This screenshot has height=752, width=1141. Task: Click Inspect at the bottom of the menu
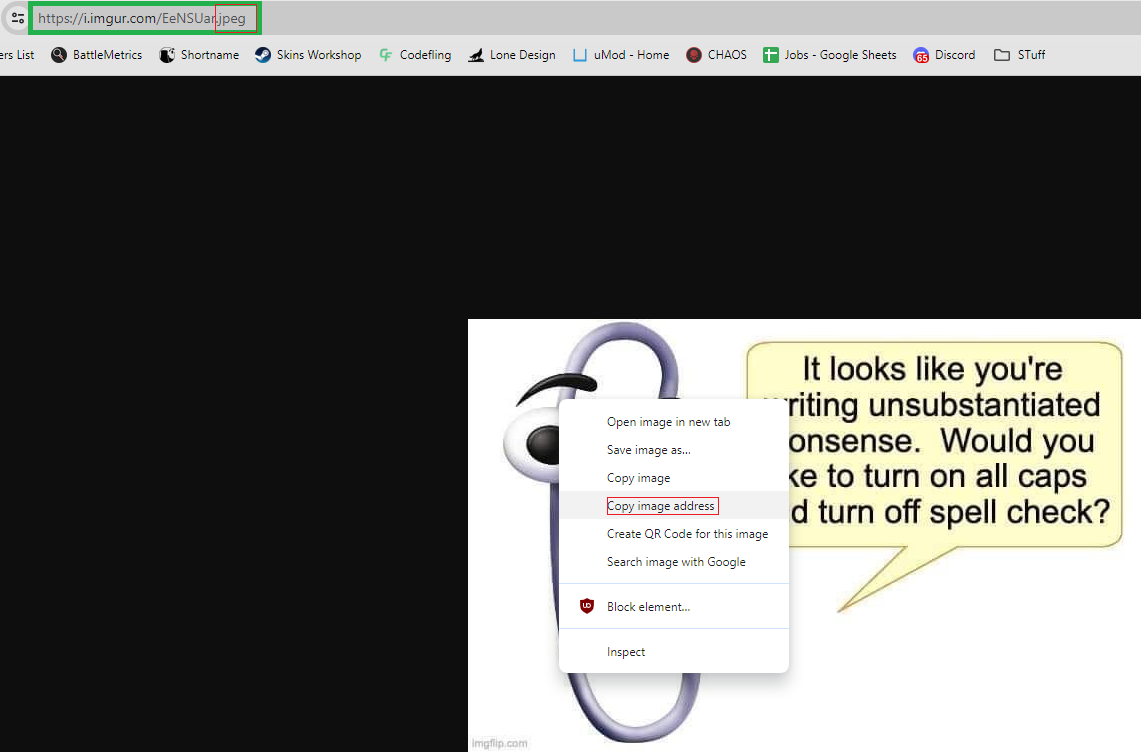pos(625,651)
